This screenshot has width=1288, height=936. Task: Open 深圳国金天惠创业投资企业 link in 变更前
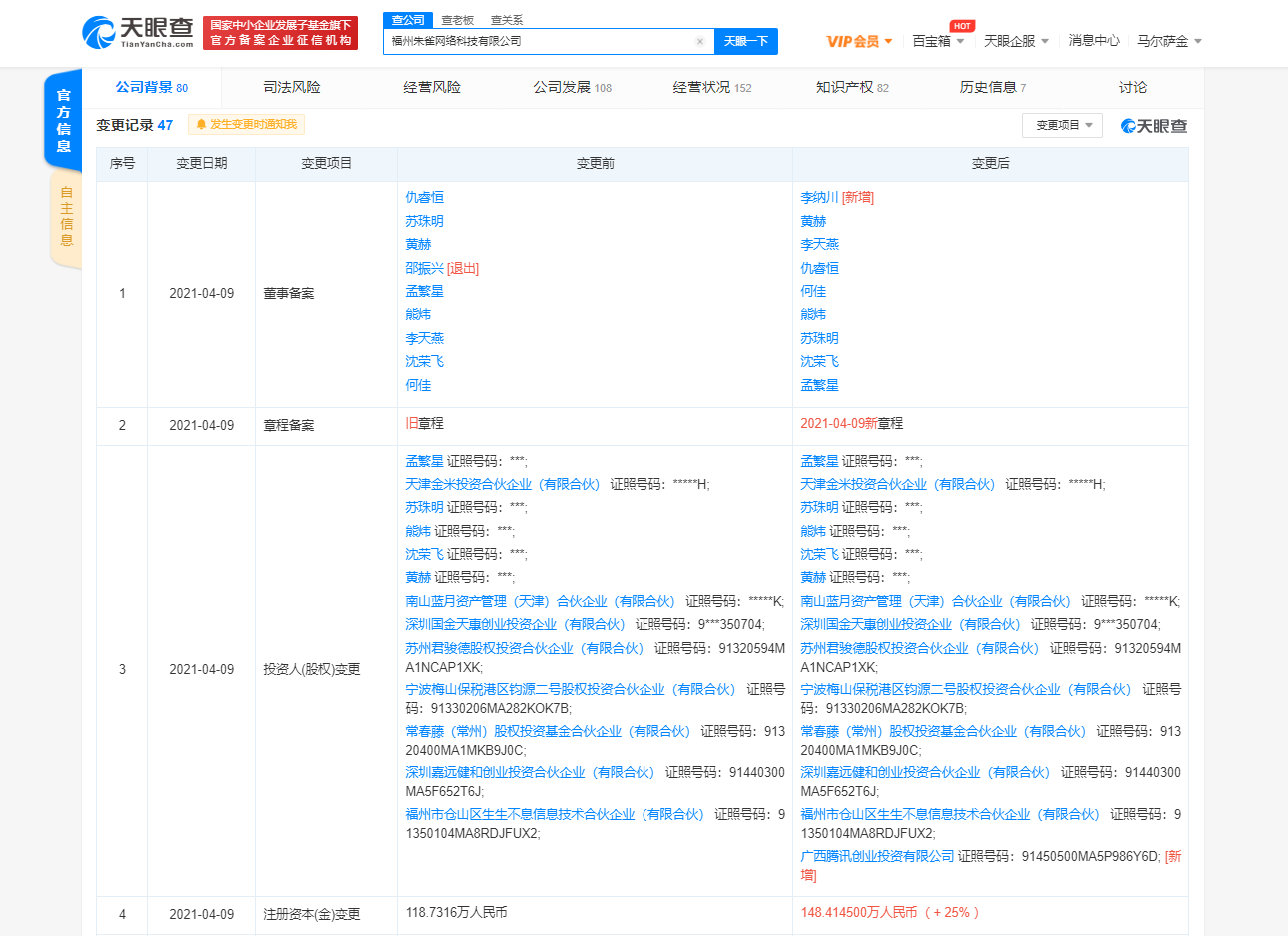515,624
